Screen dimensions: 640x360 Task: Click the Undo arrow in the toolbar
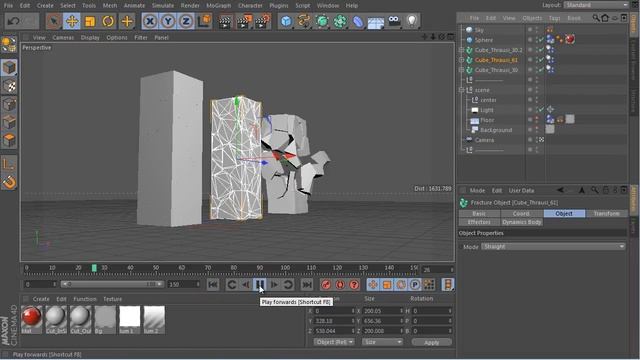[13, 21]
